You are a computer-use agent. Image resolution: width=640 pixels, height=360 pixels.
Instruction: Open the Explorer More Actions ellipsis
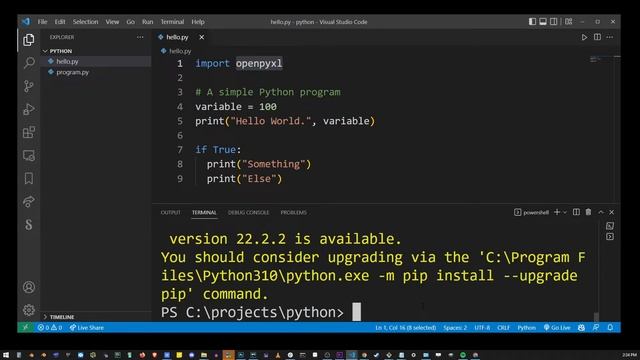pos(140,37)
